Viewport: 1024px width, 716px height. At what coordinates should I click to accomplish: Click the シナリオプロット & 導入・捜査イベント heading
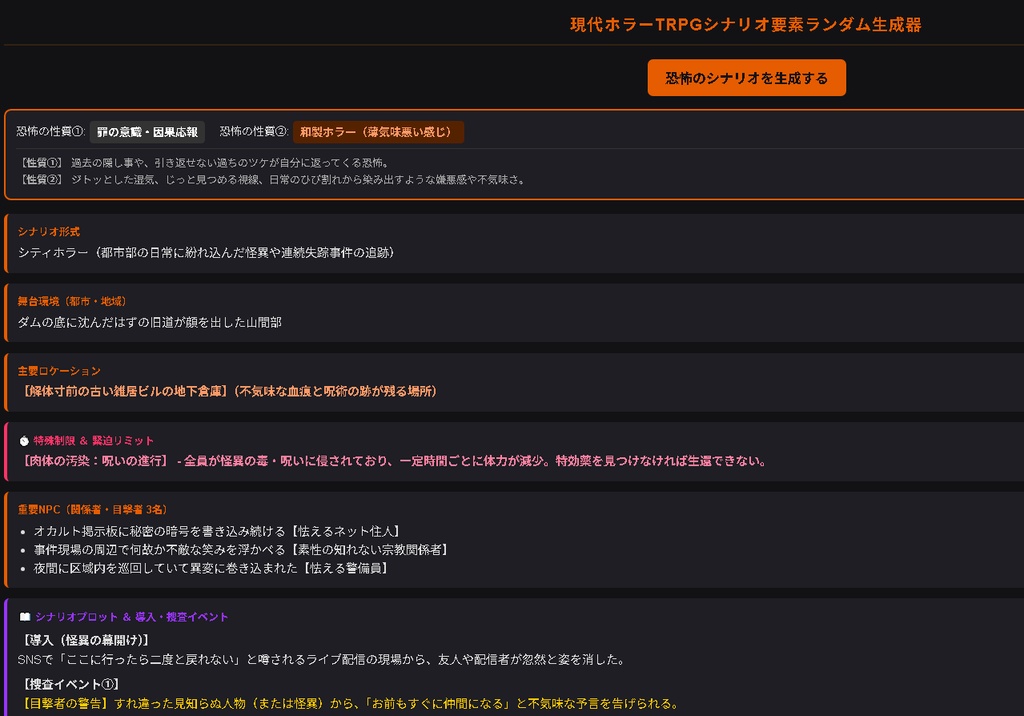pyautogui.click(x=132, y=617)
